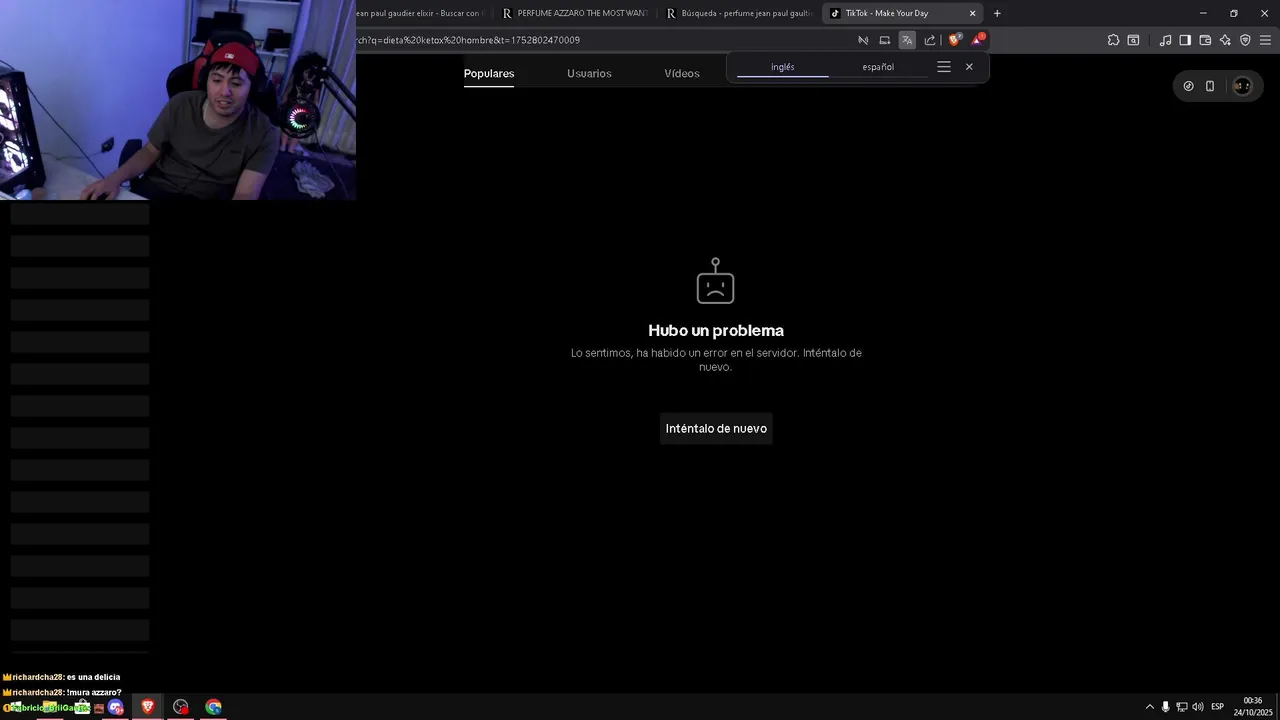Click the Discord taskbar icon
The height and width of the screenshot is (720, 1280).
pyautogui.click(x=116, y=707)
